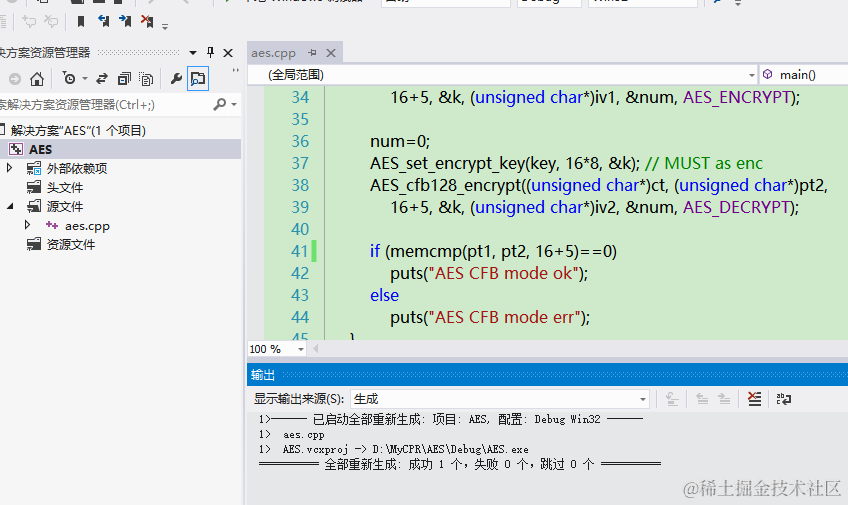This screenshot has width=848, height=505.
Task: Open project Properties wrench icon
Action: [x=176, y=79]
